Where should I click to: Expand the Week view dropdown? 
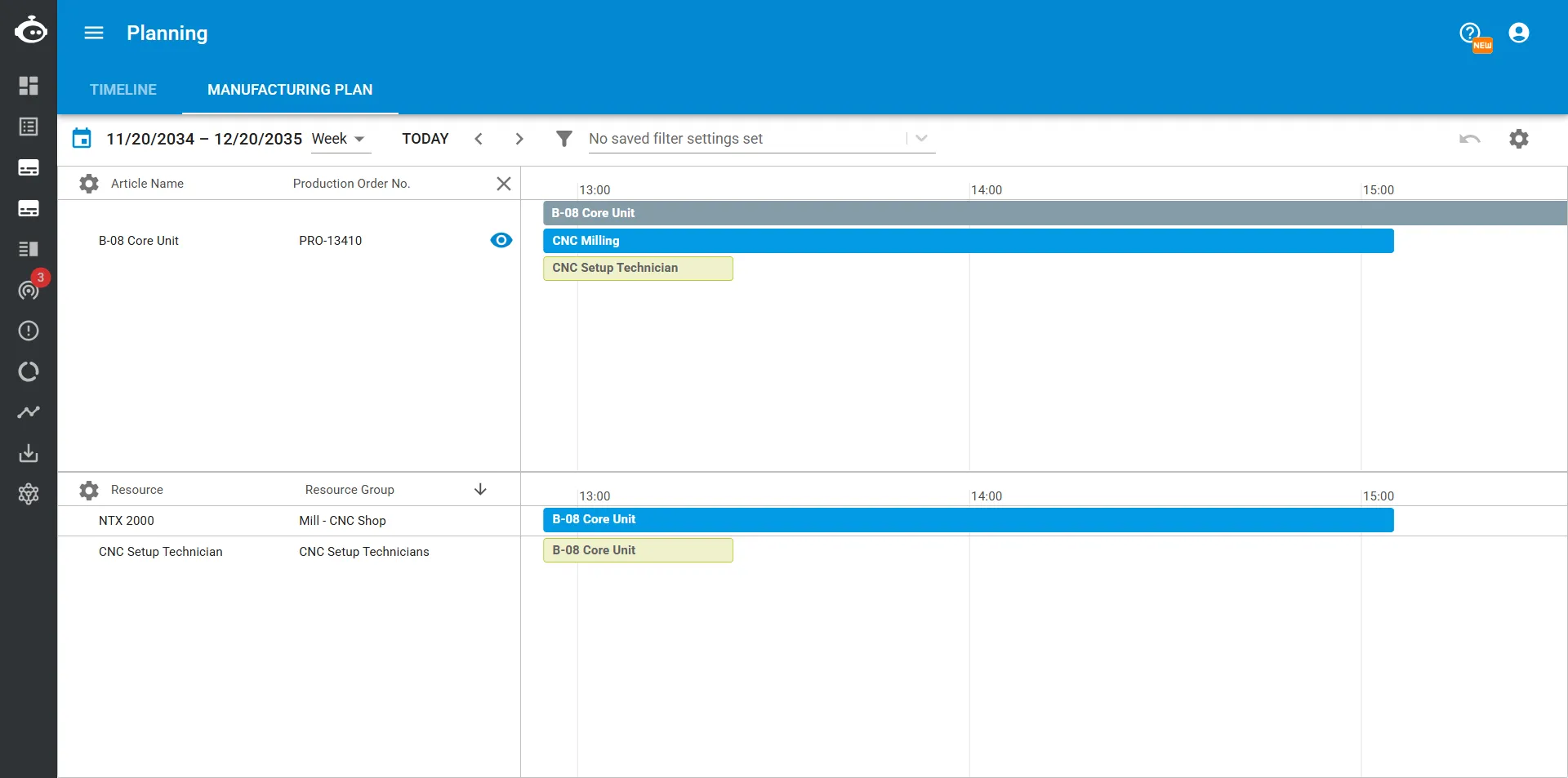[x=341, y=139]
